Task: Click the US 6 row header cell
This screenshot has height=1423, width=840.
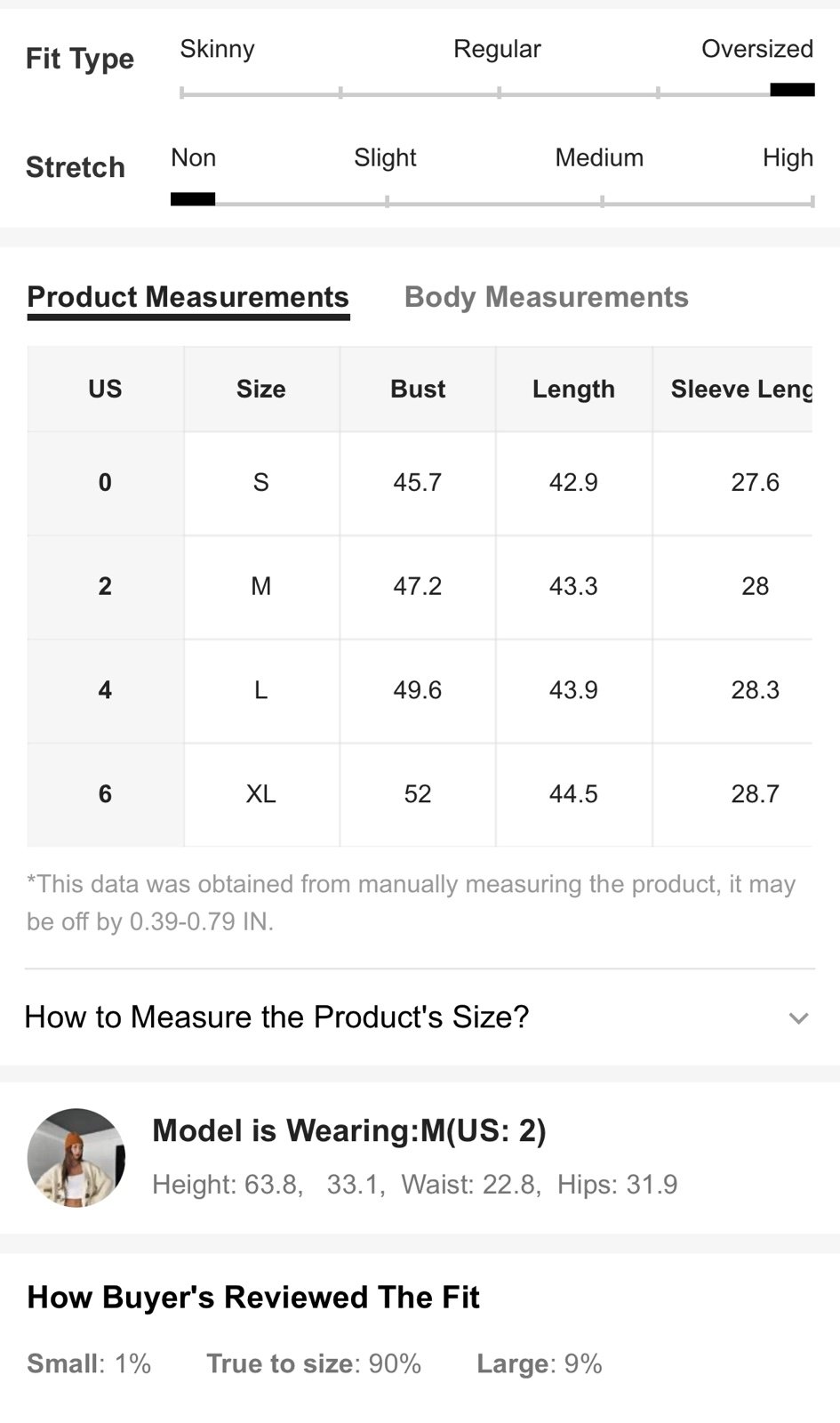Action: tap(105, 794)
